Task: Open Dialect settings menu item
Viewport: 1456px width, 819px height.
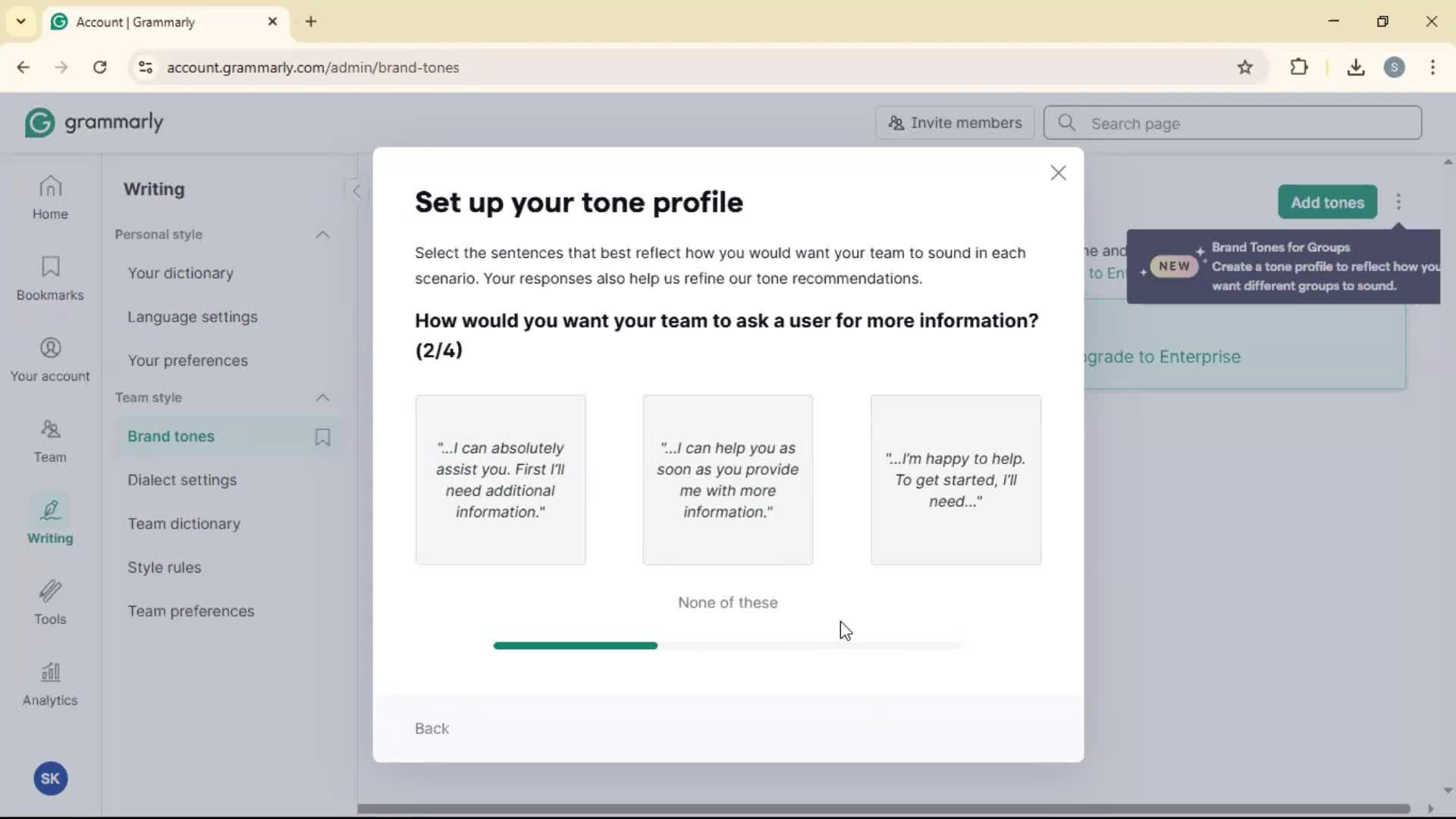Action: click(x=182, y=480)
